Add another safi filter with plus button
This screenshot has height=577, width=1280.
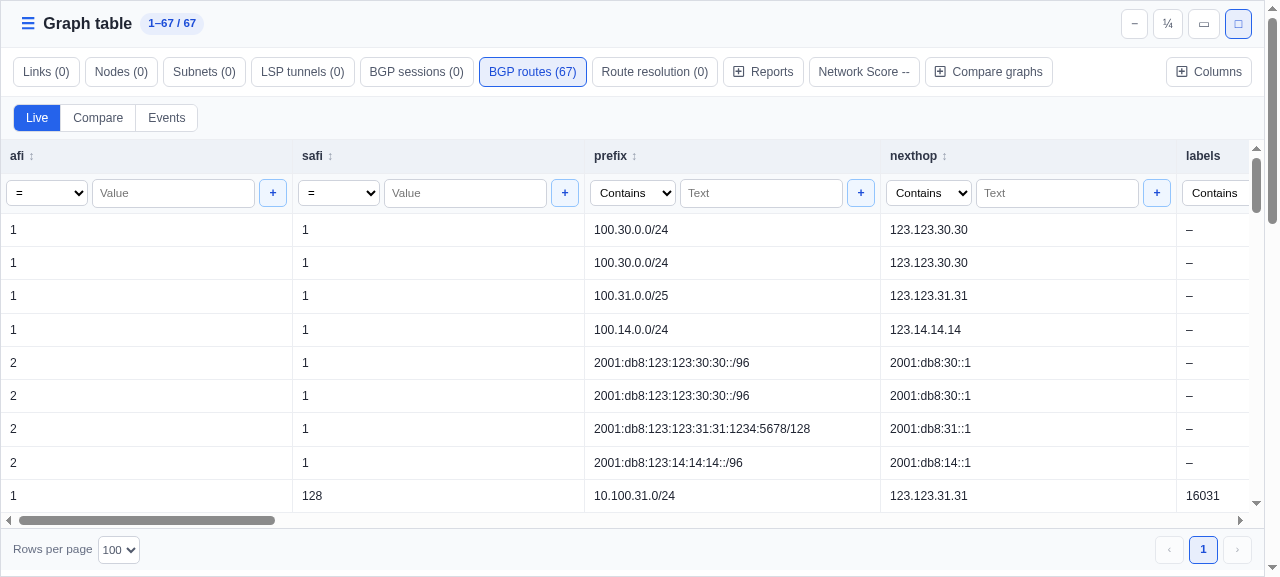tap(565, 193)
